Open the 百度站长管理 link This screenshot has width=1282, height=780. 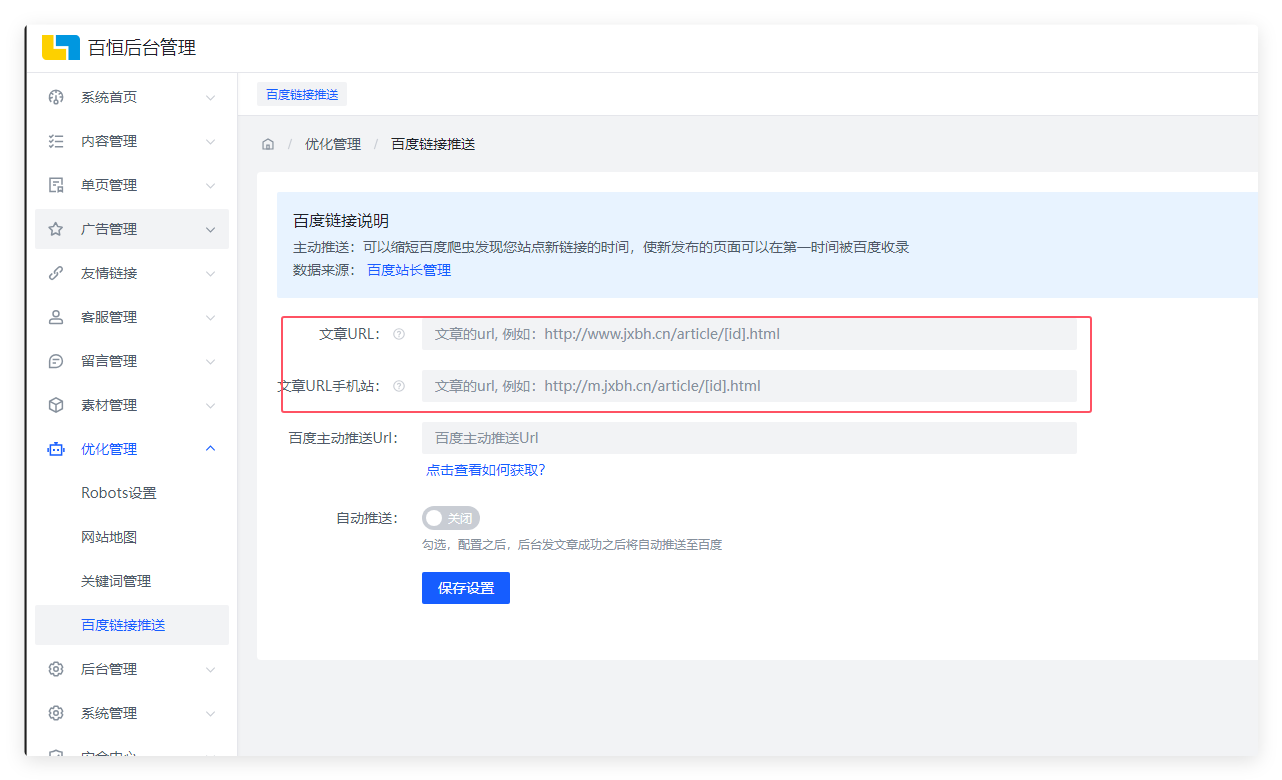tap(409, 270)
